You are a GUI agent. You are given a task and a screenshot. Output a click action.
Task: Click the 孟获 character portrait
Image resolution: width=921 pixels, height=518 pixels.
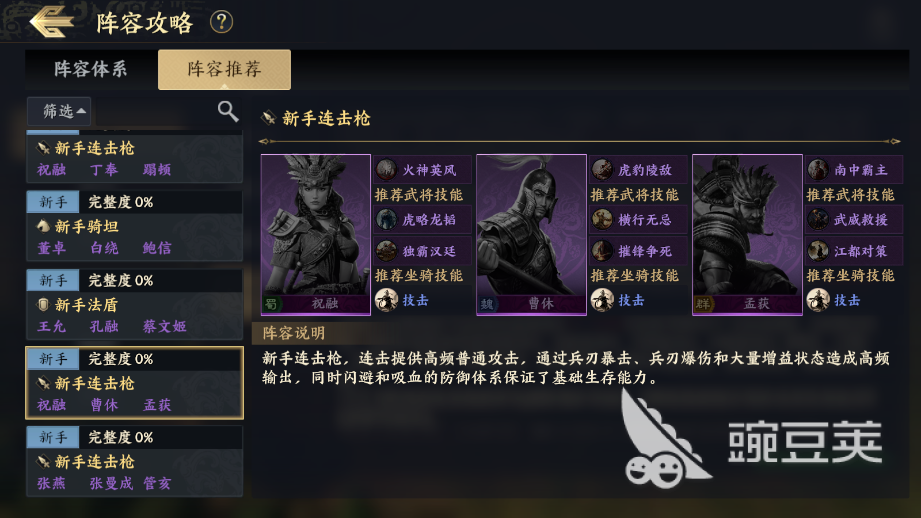pyautogui.click(x=747, y=234)
